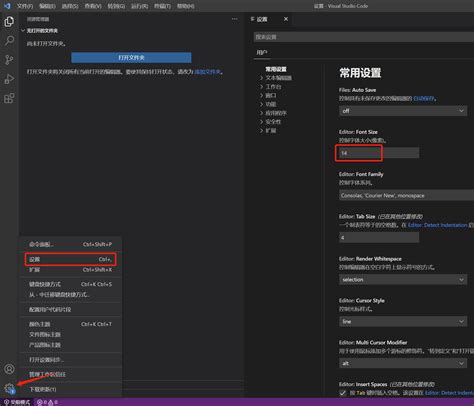
Task: Collapse the 无打开的文件夹 explorer section
Action: point(39,31)
